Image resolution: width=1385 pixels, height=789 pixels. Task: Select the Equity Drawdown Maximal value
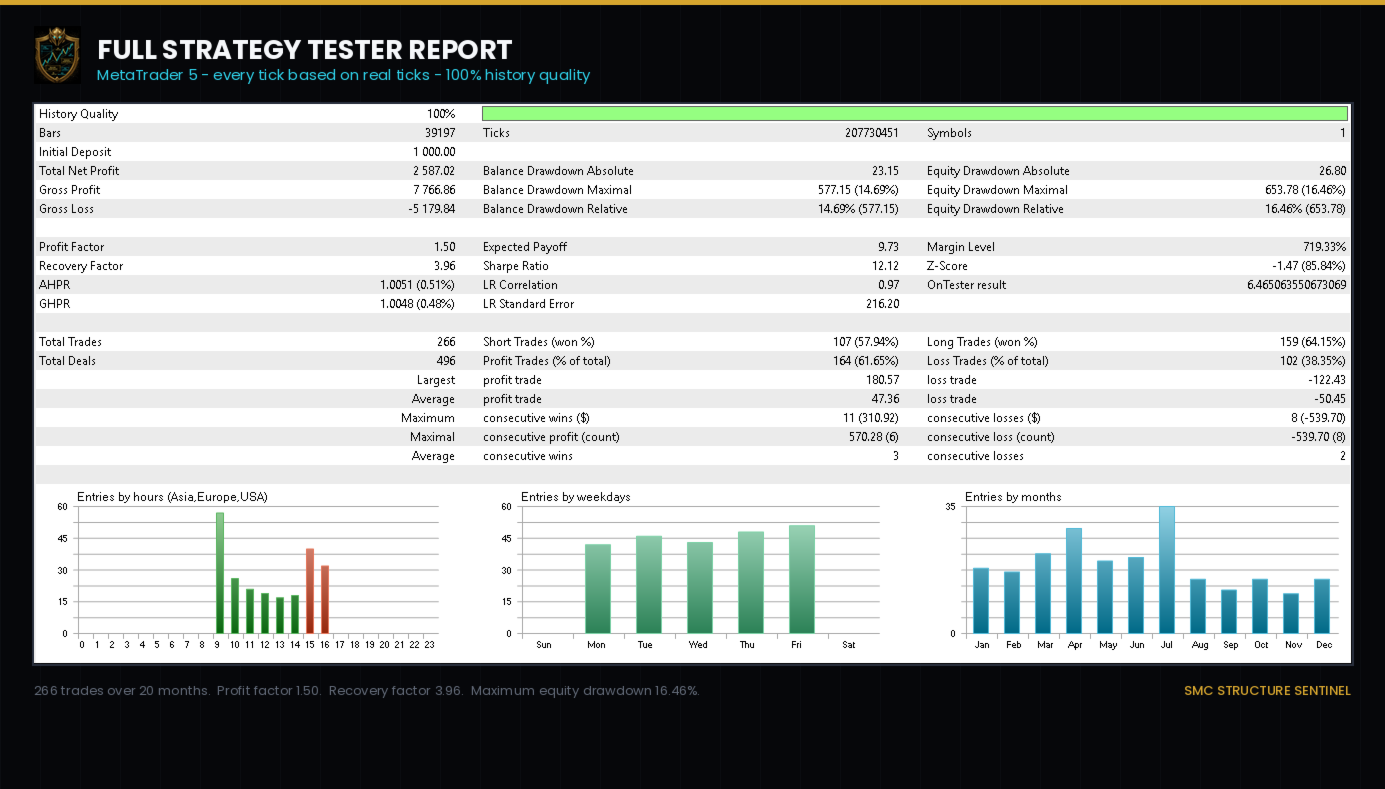[x=1305, y=190]
